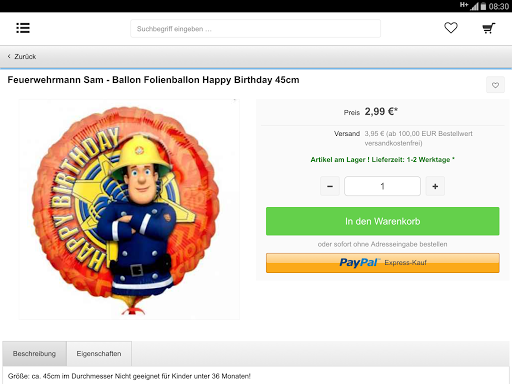
Task: Check the 08:30 clock in status bar
Action: pyautogui.click(x=499, y=6)
